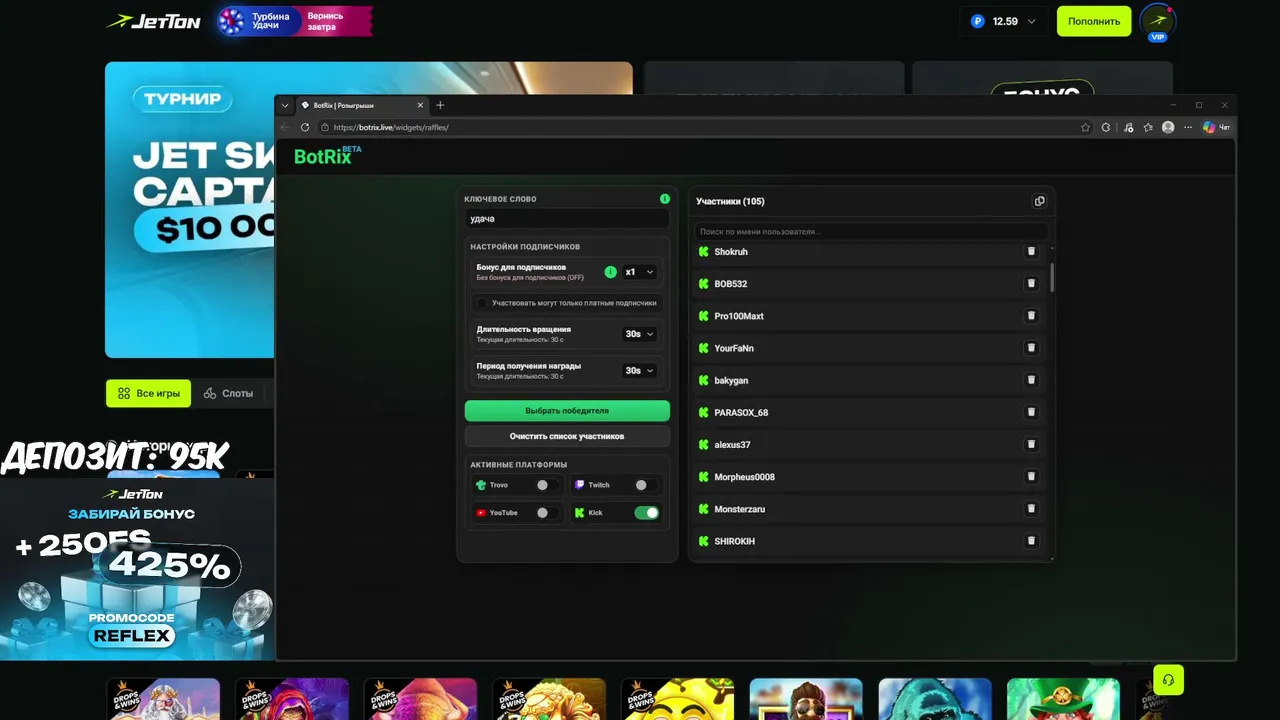Go back in the BotRix browser window

(285, 127)
